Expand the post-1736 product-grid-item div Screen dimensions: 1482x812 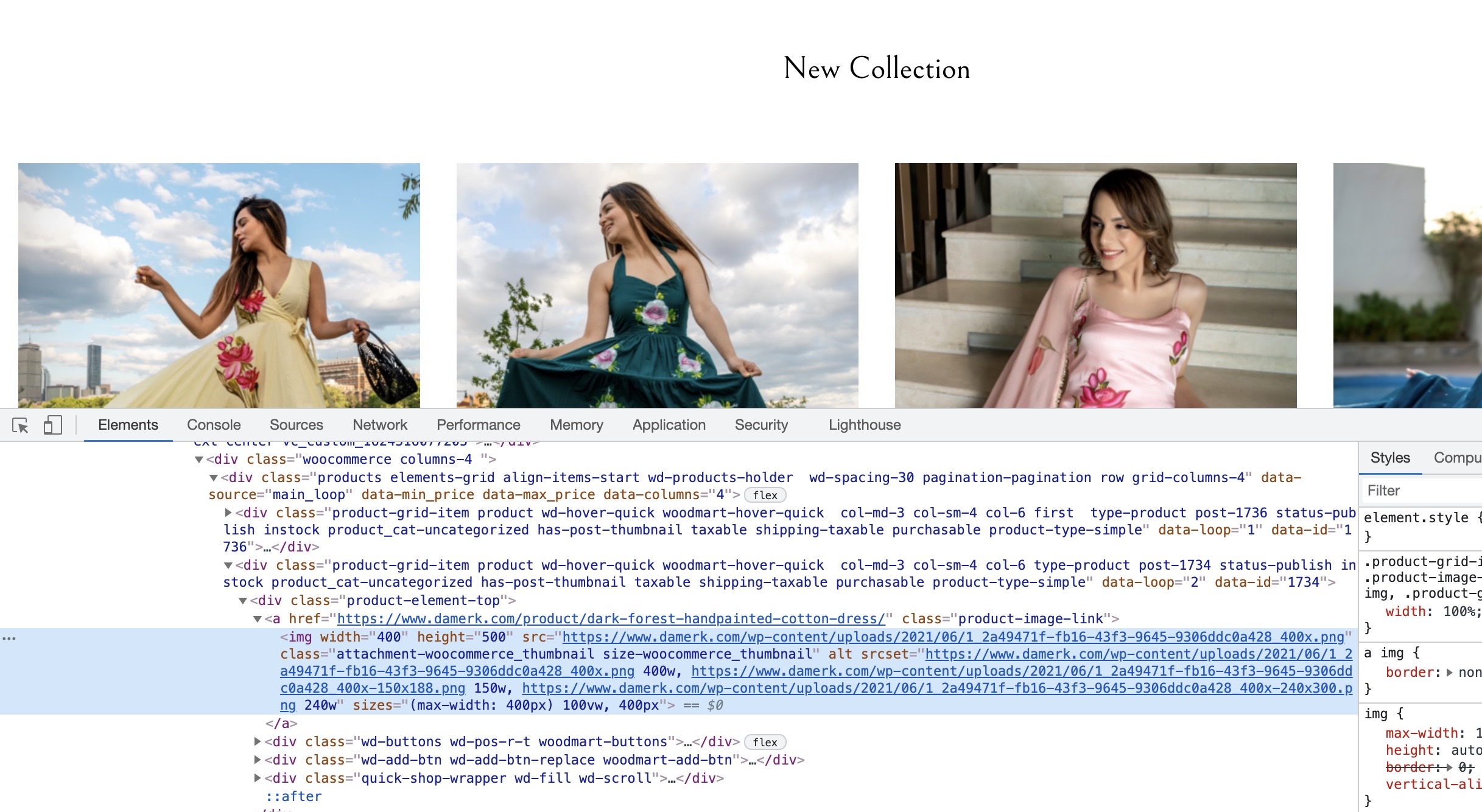[228, 513]
